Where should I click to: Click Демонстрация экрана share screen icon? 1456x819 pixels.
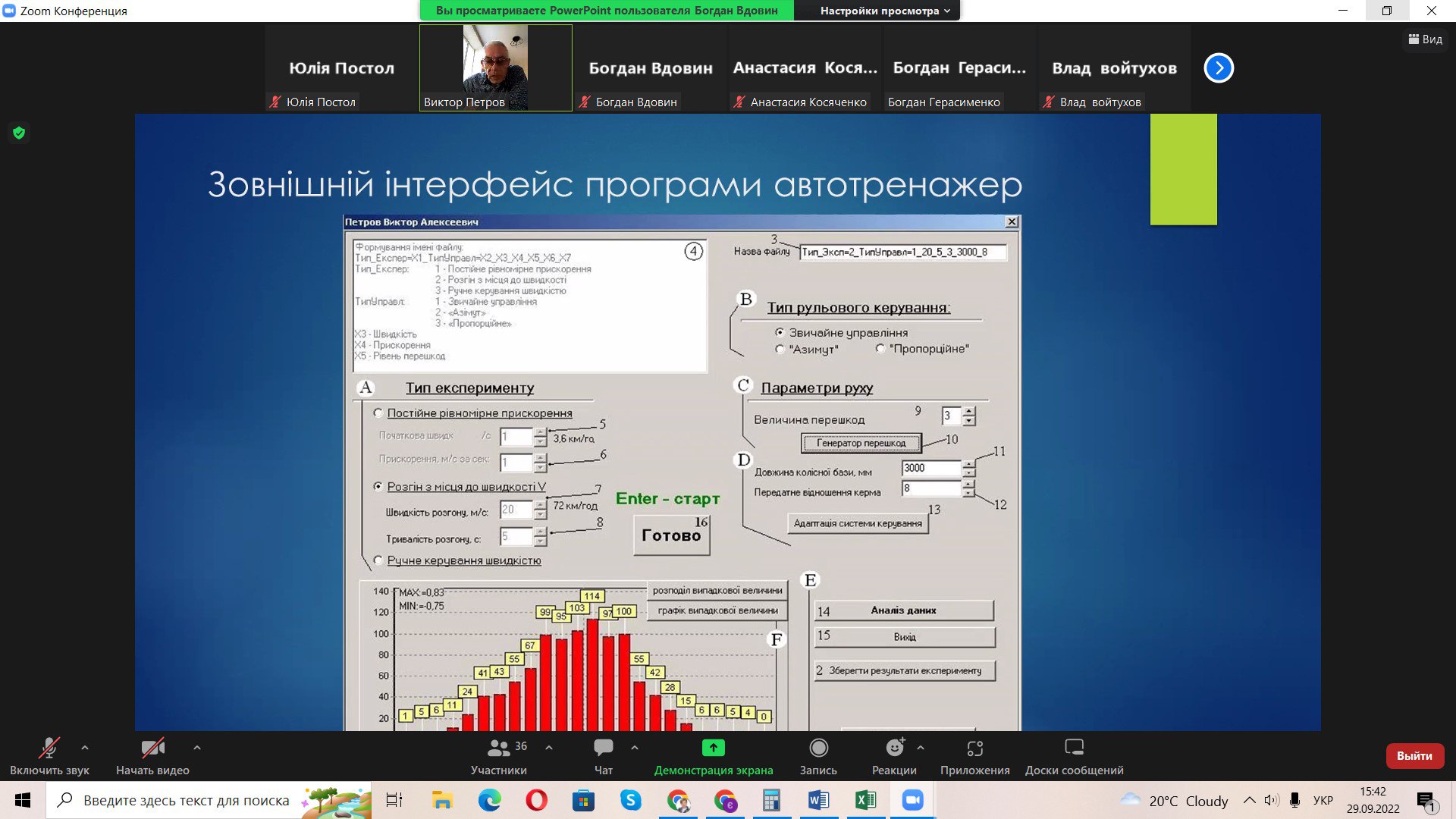coord(713,748)
